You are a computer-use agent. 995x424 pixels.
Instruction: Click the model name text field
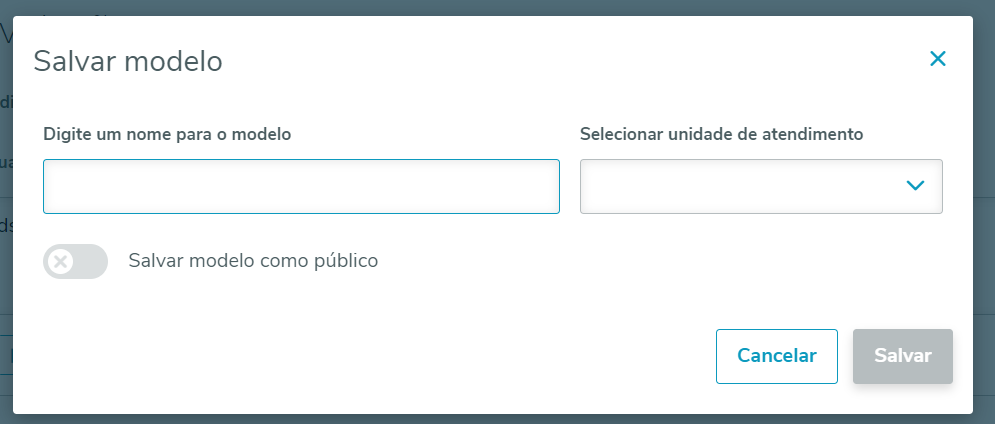pyautogui.click(x=301, y=186)
